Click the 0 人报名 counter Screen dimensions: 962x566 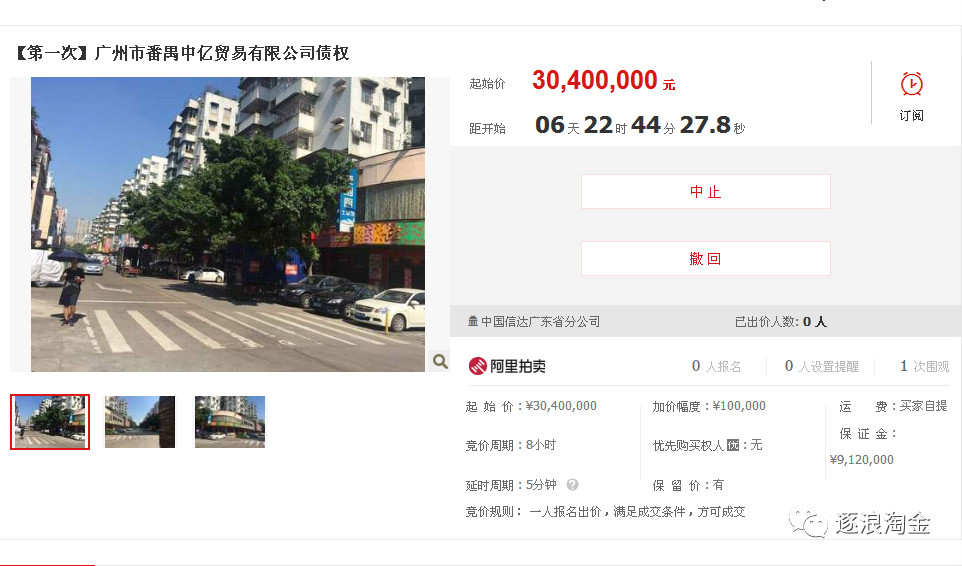(716, 366)
